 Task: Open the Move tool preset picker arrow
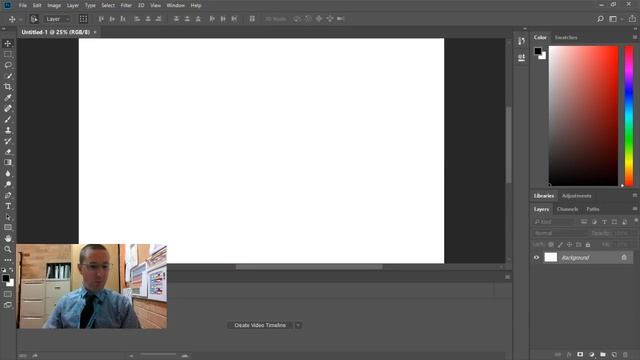(x=21, y=19)
